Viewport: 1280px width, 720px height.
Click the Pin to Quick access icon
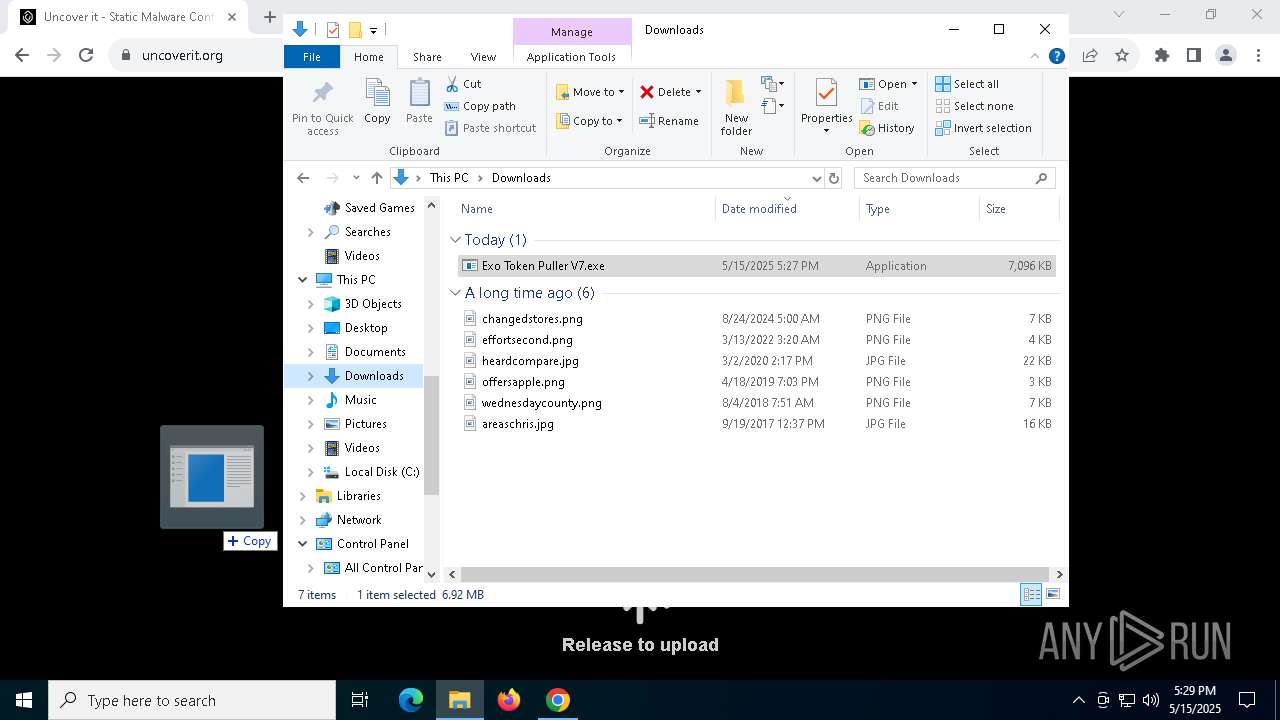point(322,94)
